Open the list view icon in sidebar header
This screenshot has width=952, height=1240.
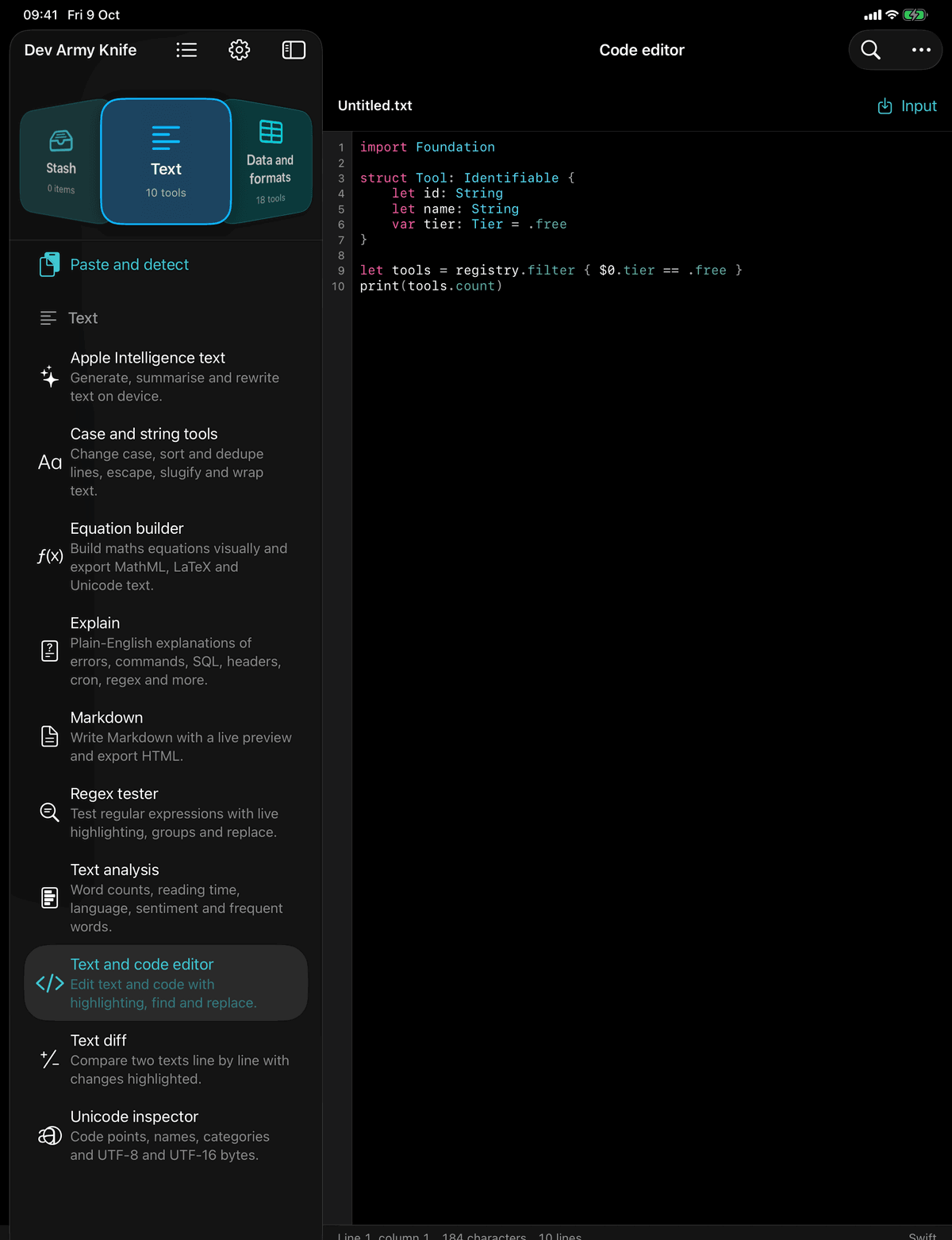pos(186,50)
